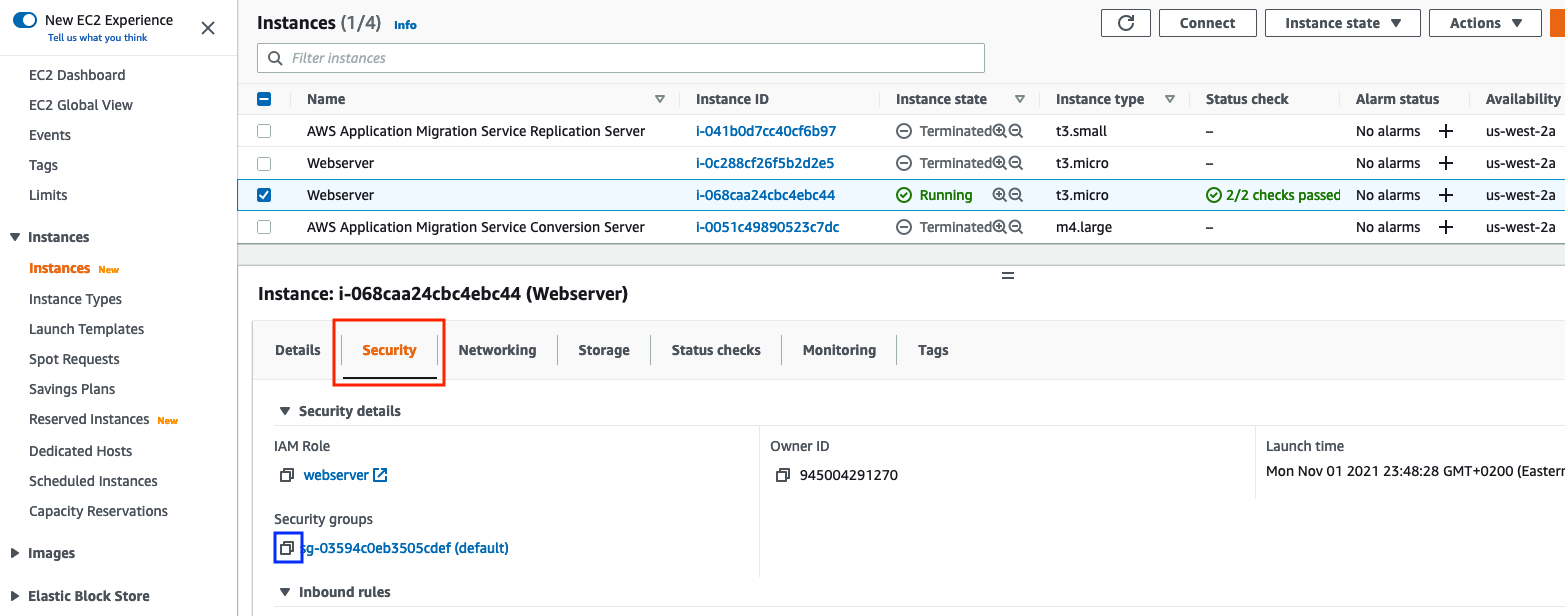The width and height of the screenshot is (1565, 616).
Task: Open Dedicated Hosts in sidebar
Action: [x=81, y=451]
